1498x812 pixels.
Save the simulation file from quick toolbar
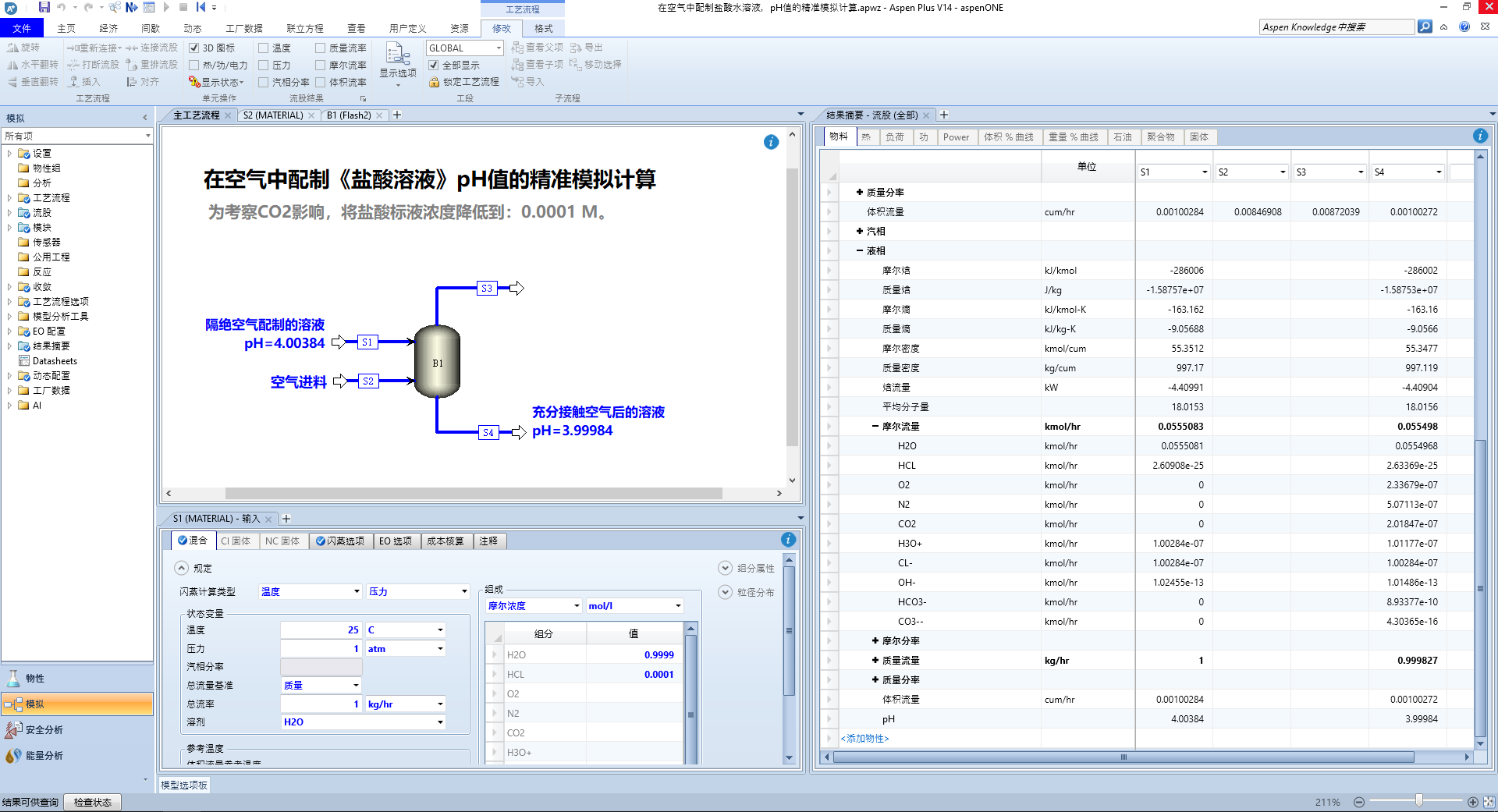44,7
